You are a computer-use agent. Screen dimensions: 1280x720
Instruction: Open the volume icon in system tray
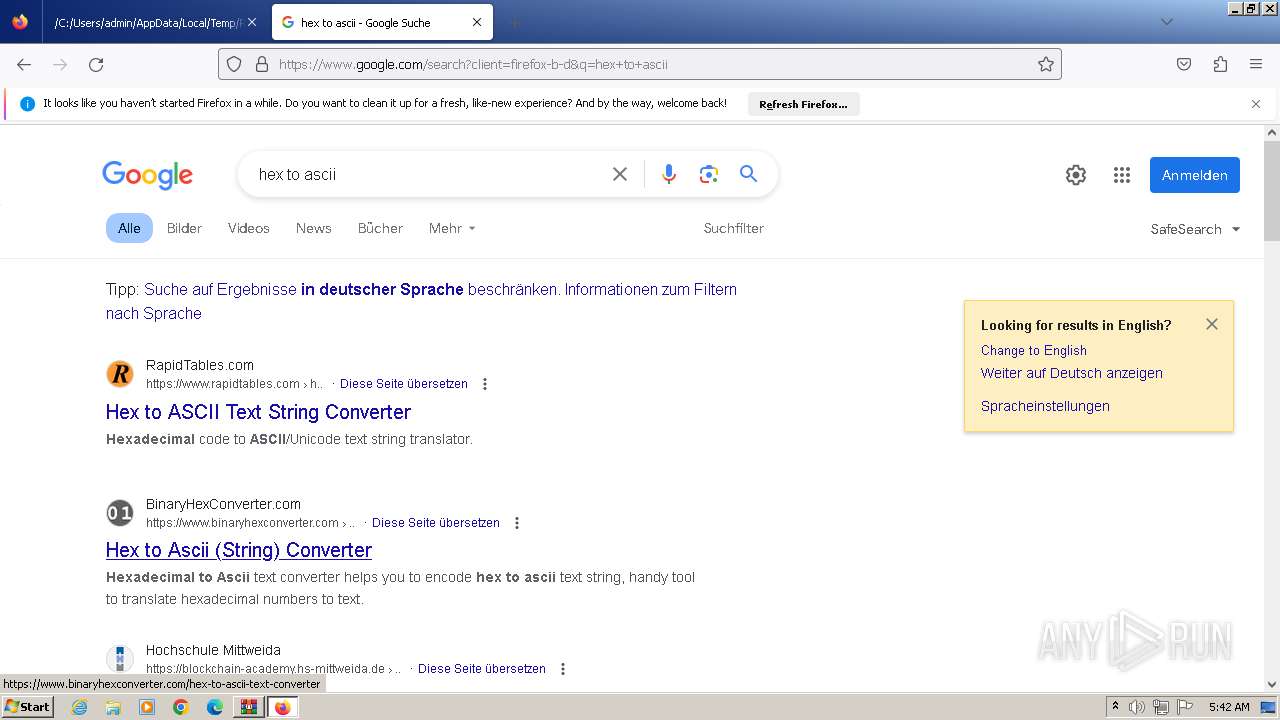(x=1137, y=707)
